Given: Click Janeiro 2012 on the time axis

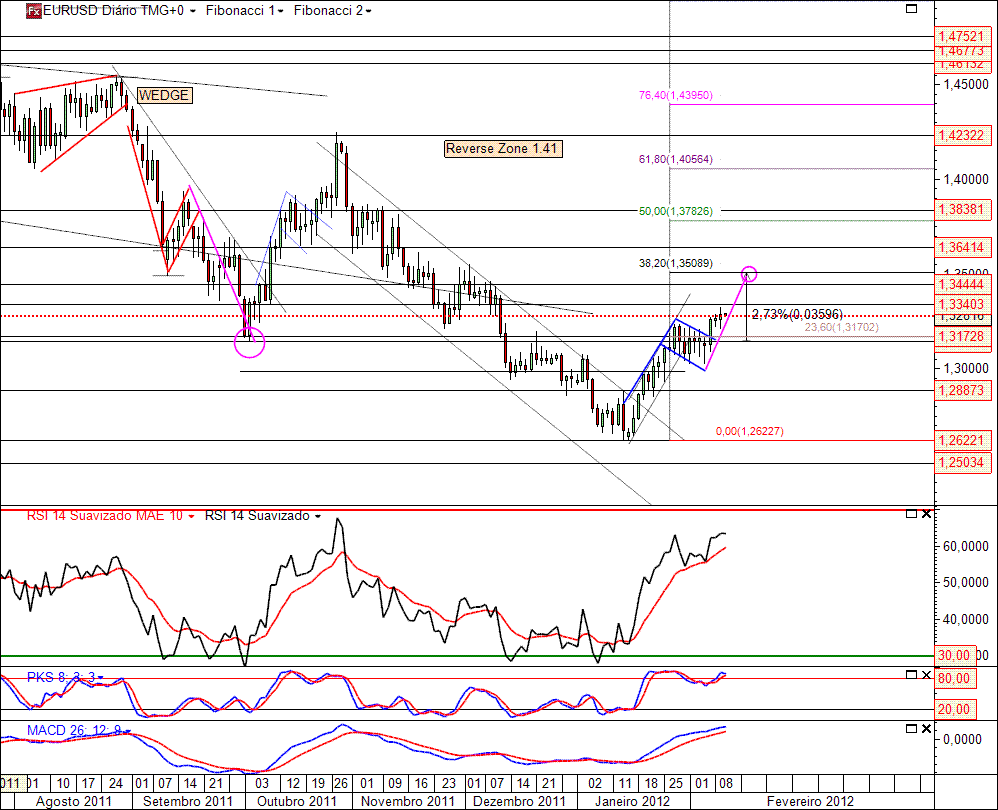Looking at the screenshot, I should 633,801.
